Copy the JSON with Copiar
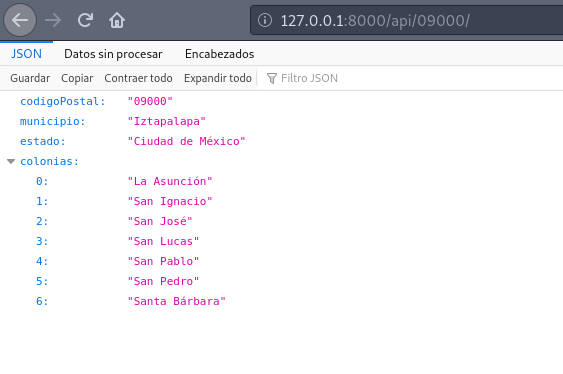Screen dimensions: 563x374 pos(77,78)
